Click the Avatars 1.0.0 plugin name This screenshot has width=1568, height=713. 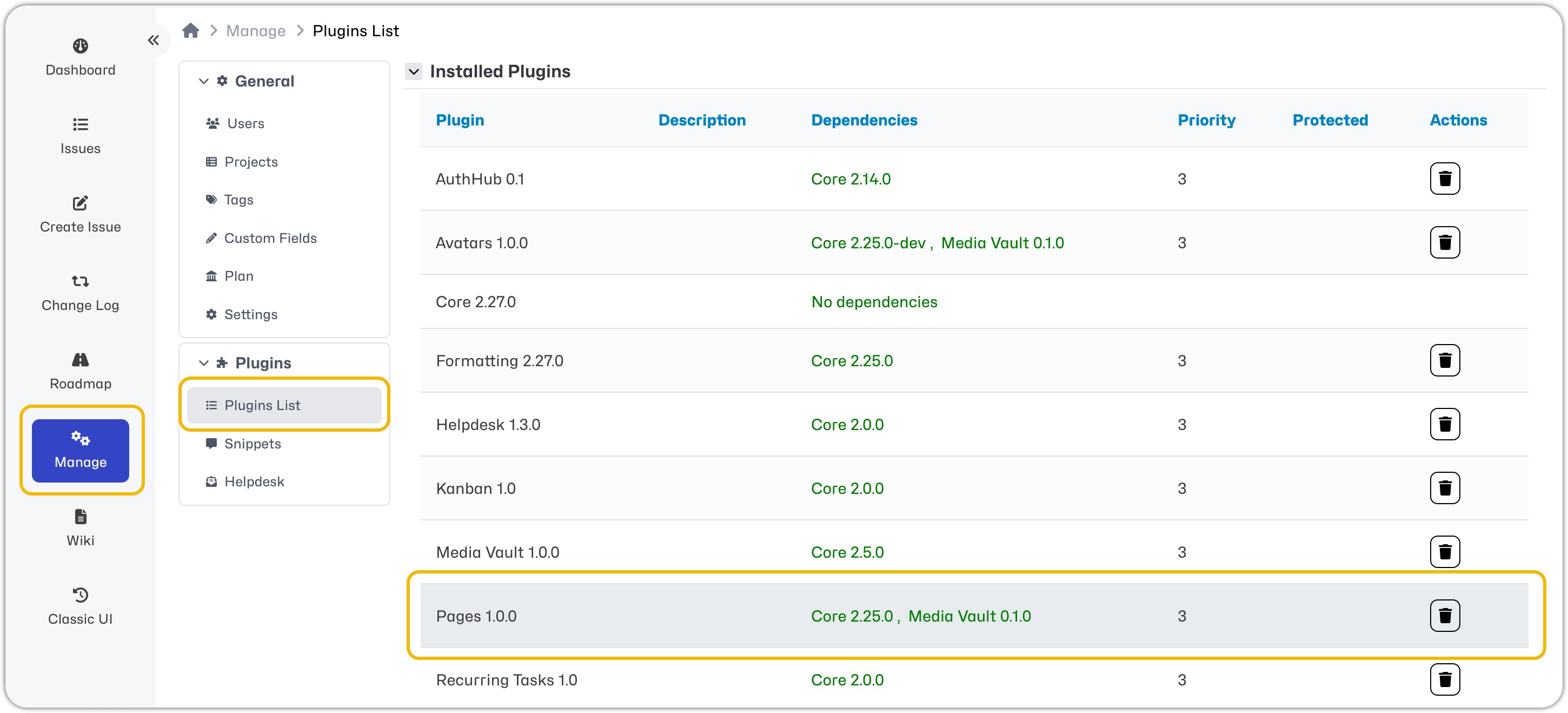click(x=481, y=243)
